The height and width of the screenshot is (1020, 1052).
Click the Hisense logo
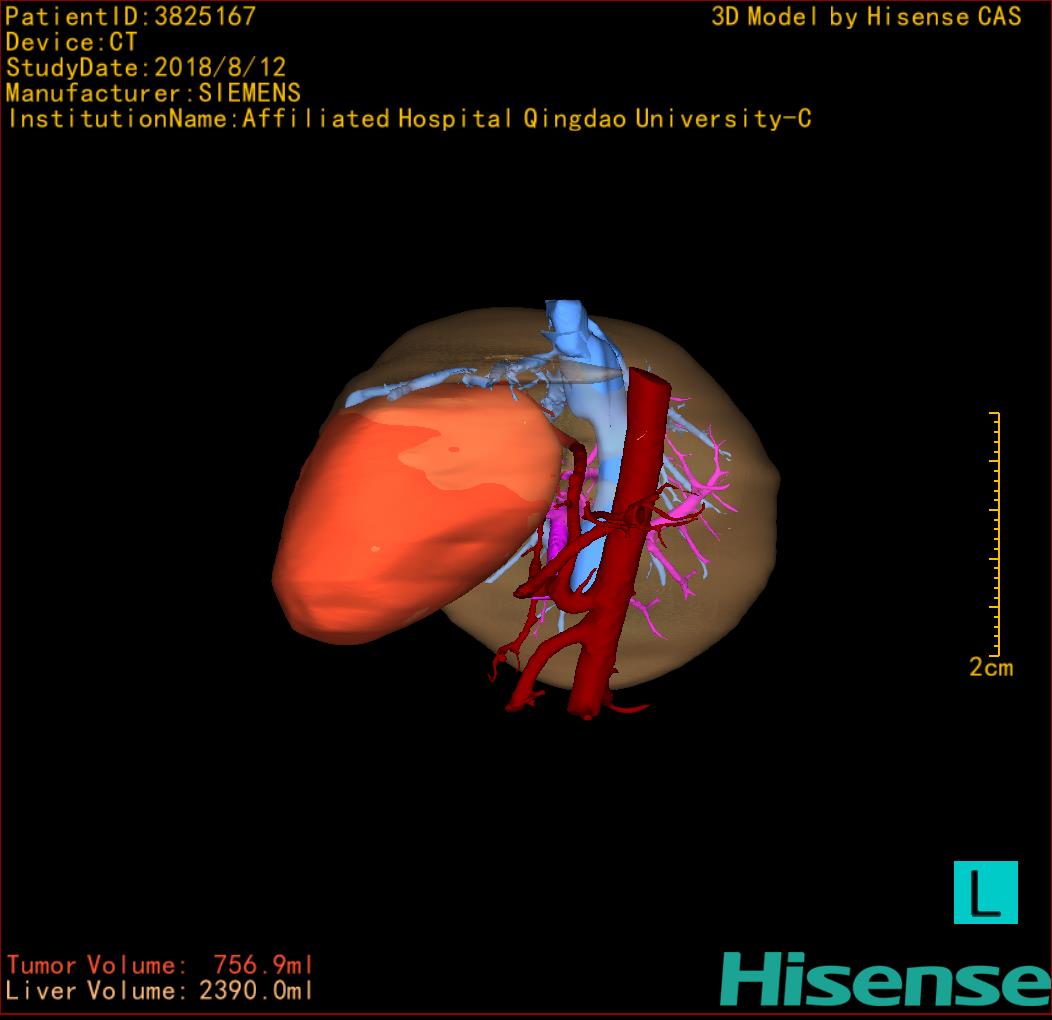coord(884,979)
